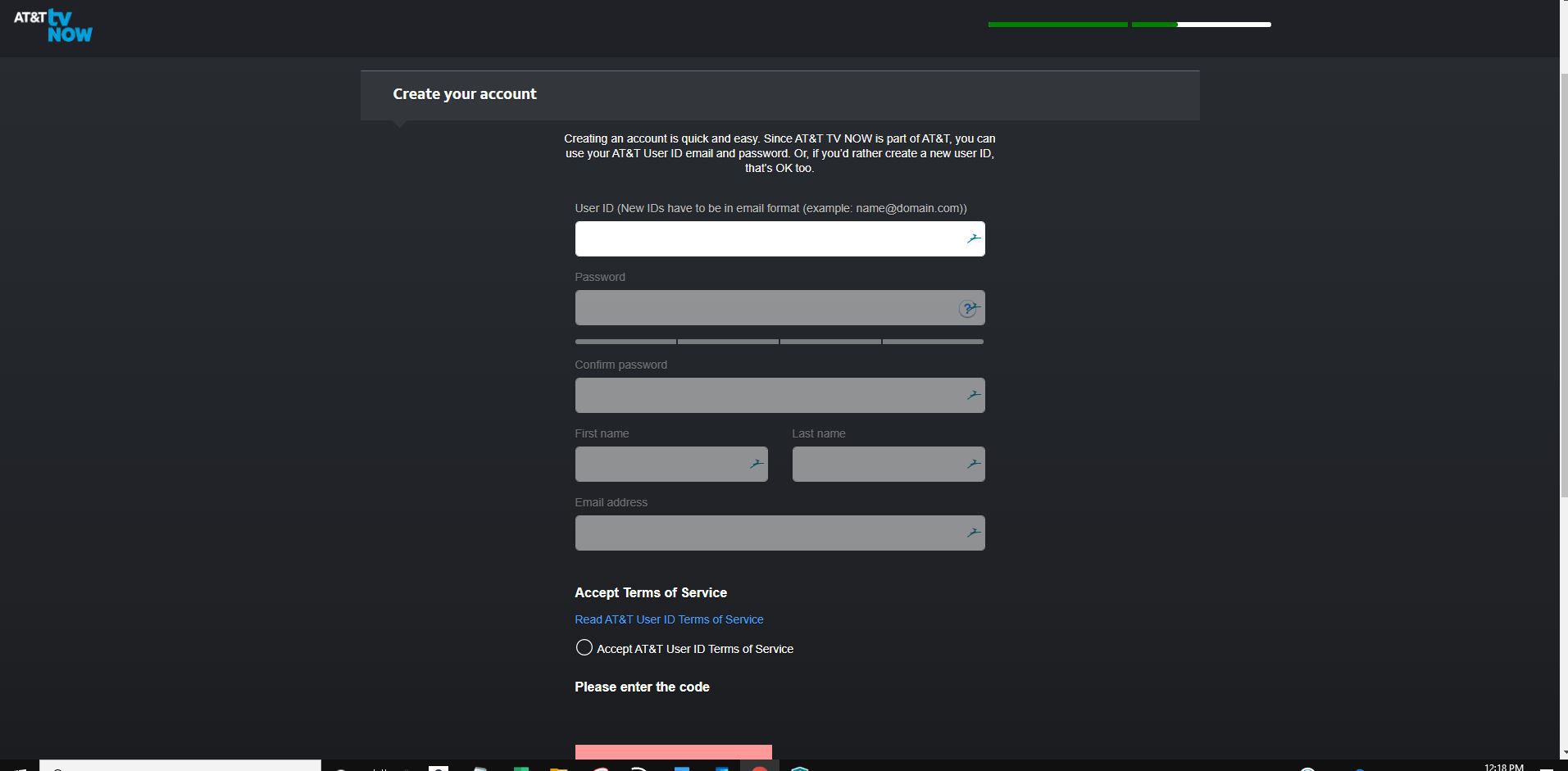Focus the Email address input field
The width and height of the screenshot is (1568, 771).
pyautogui.click(x=779, y=533)
